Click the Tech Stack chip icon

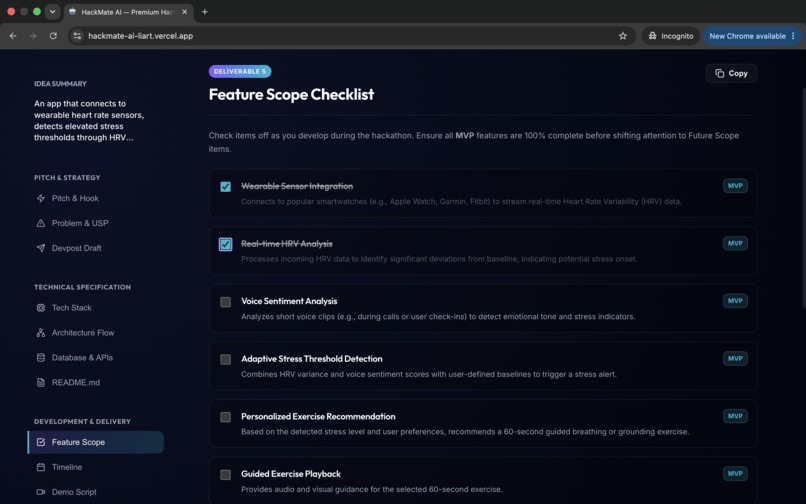(x=41, y=308)
